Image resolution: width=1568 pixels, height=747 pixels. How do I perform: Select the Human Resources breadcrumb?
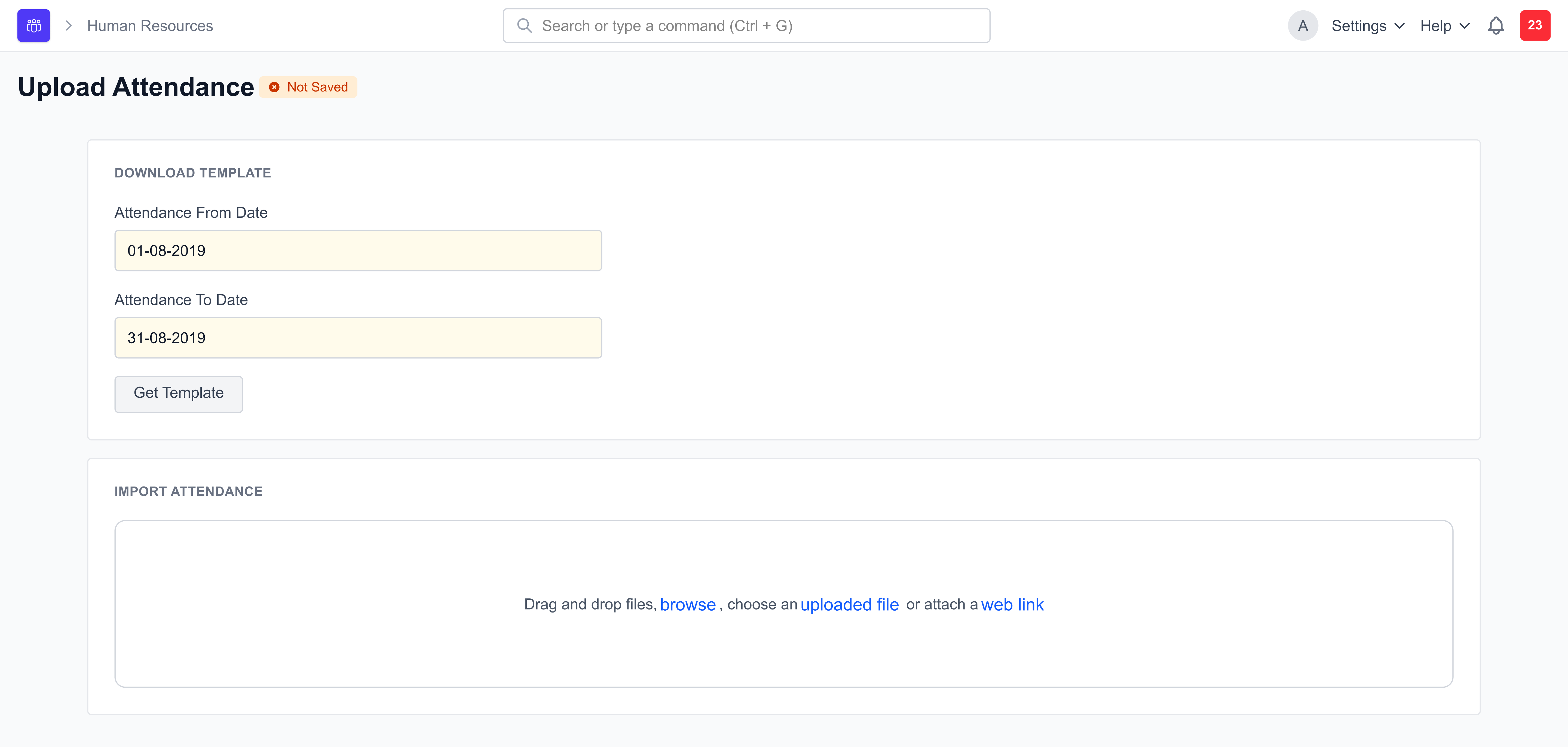149,26
